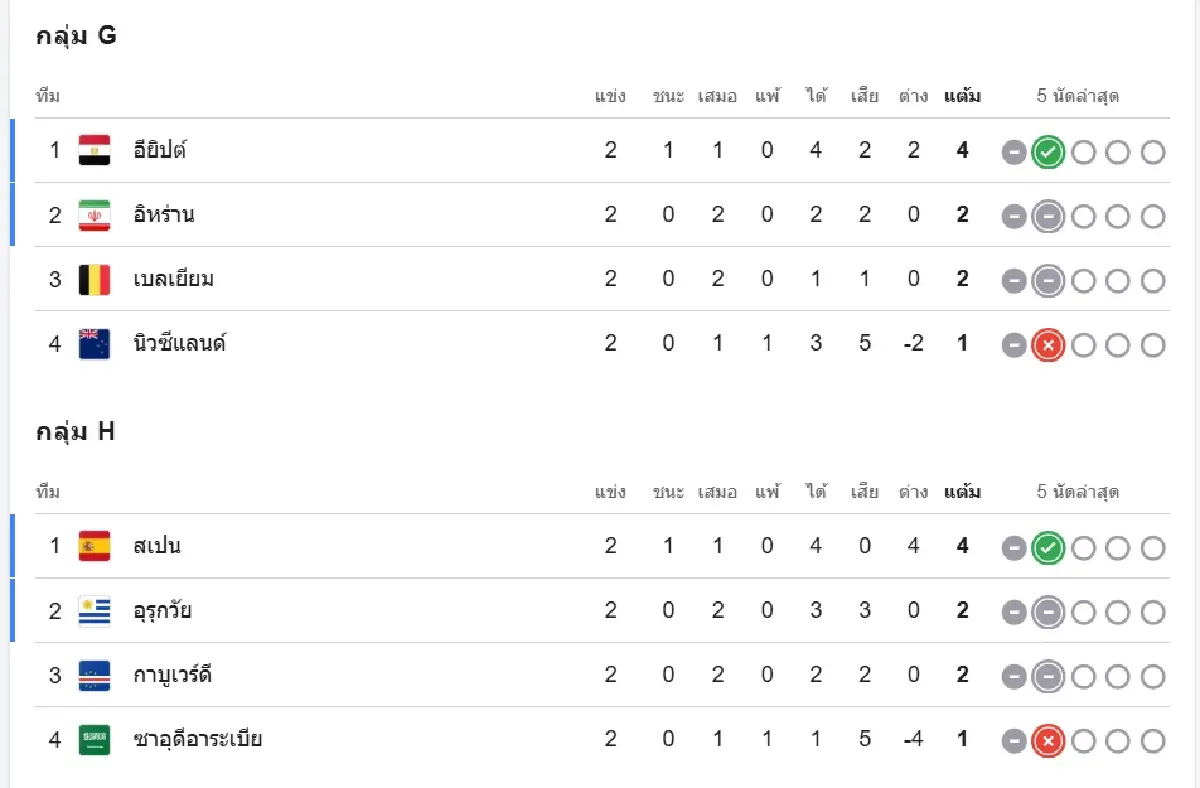The height and width of the screenshot is (788, 1200).
Task: Click the Cape Verde flag icon
Action: [x=94, y=675]
